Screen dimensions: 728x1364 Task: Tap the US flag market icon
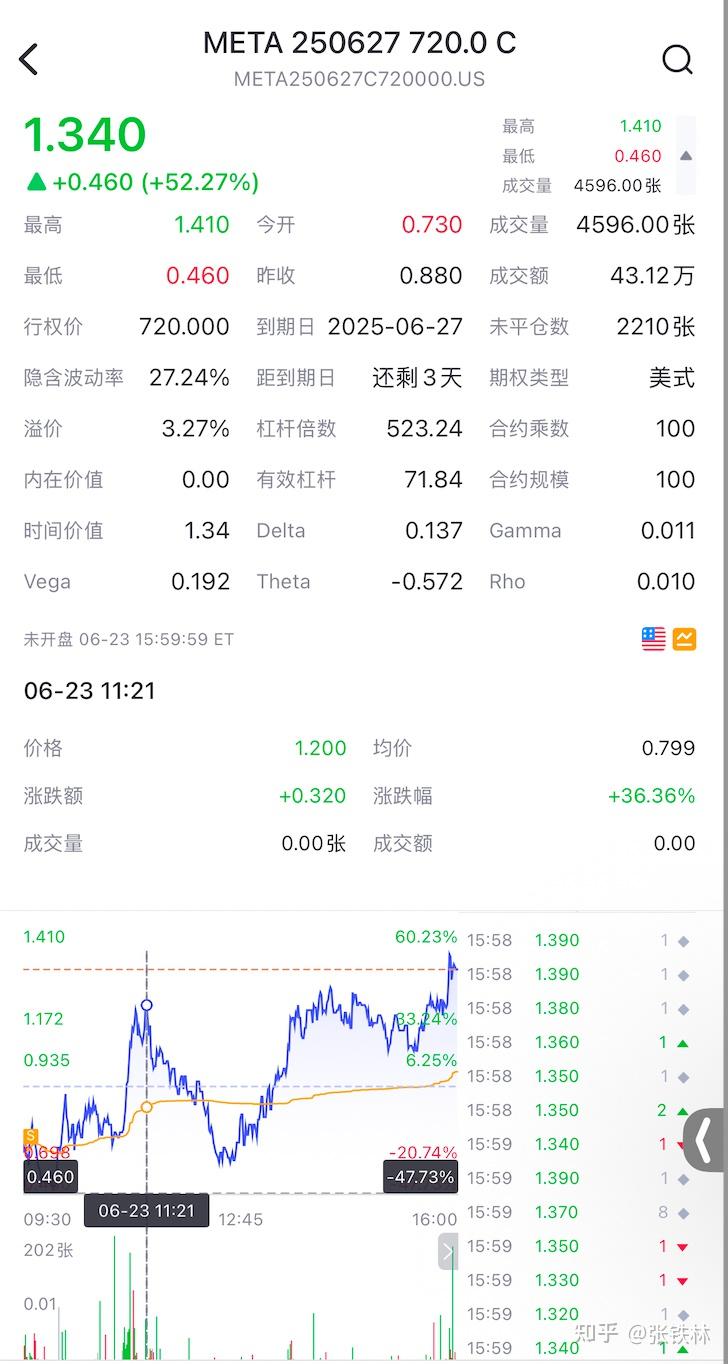pos(653,639)
